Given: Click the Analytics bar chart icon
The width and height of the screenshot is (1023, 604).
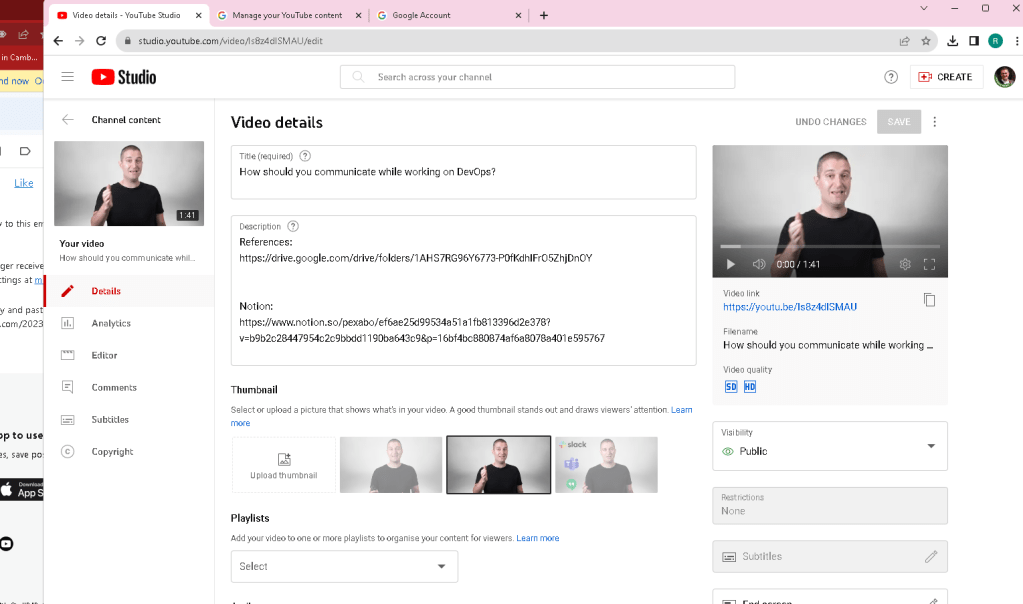Looking at the screenshot, I should click(x=67, y=323).
